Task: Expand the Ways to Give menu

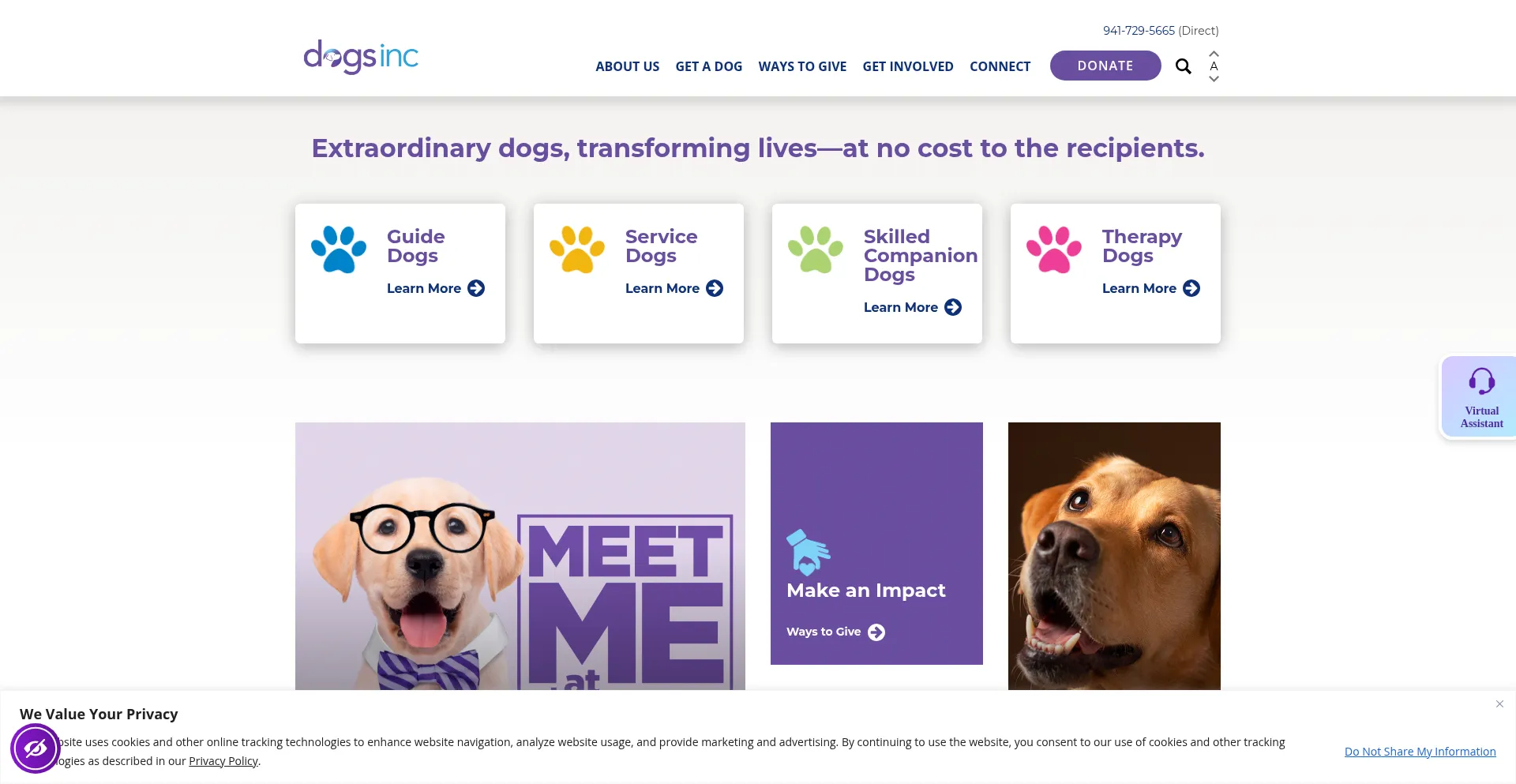Action: tap(802, 66)
